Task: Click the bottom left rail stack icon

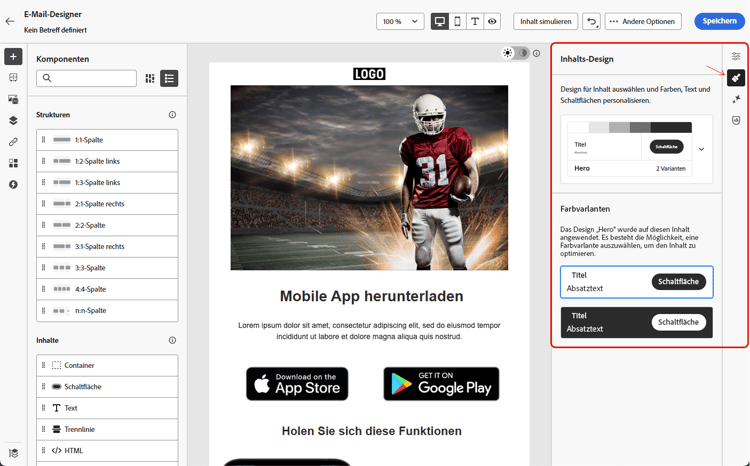Action: point(13,453)
